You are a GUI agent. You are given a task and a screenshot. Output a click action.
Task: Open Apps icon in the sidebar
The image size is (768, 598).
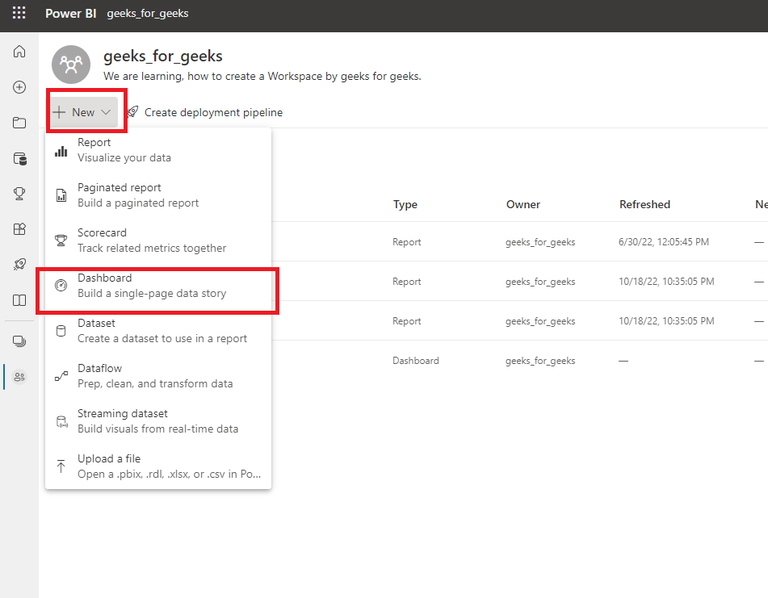19,229
